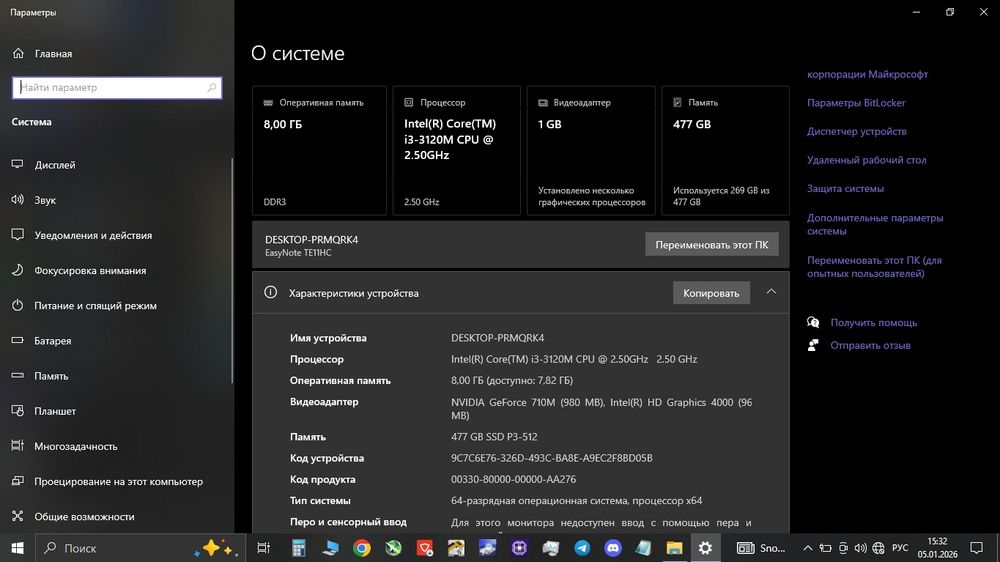The image size is (1000, 562).
Task: Open Telegram from the taskbar
Action: 582,547
